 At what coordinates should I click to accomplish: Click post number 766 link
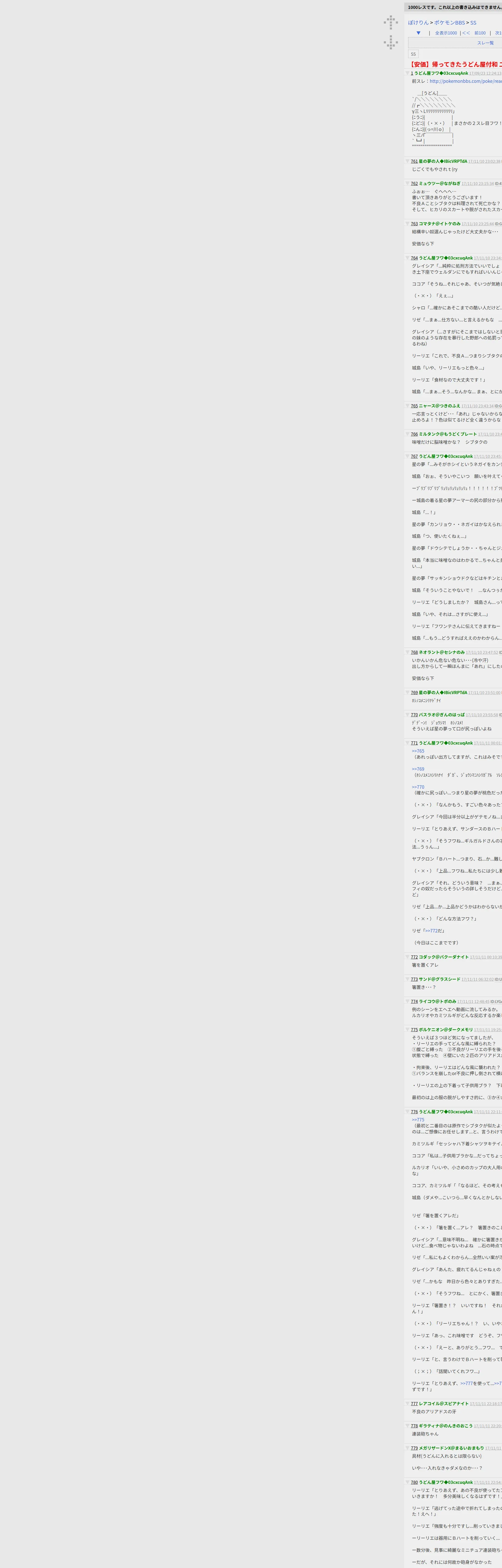pyautogui.click(x=414, y=434)
